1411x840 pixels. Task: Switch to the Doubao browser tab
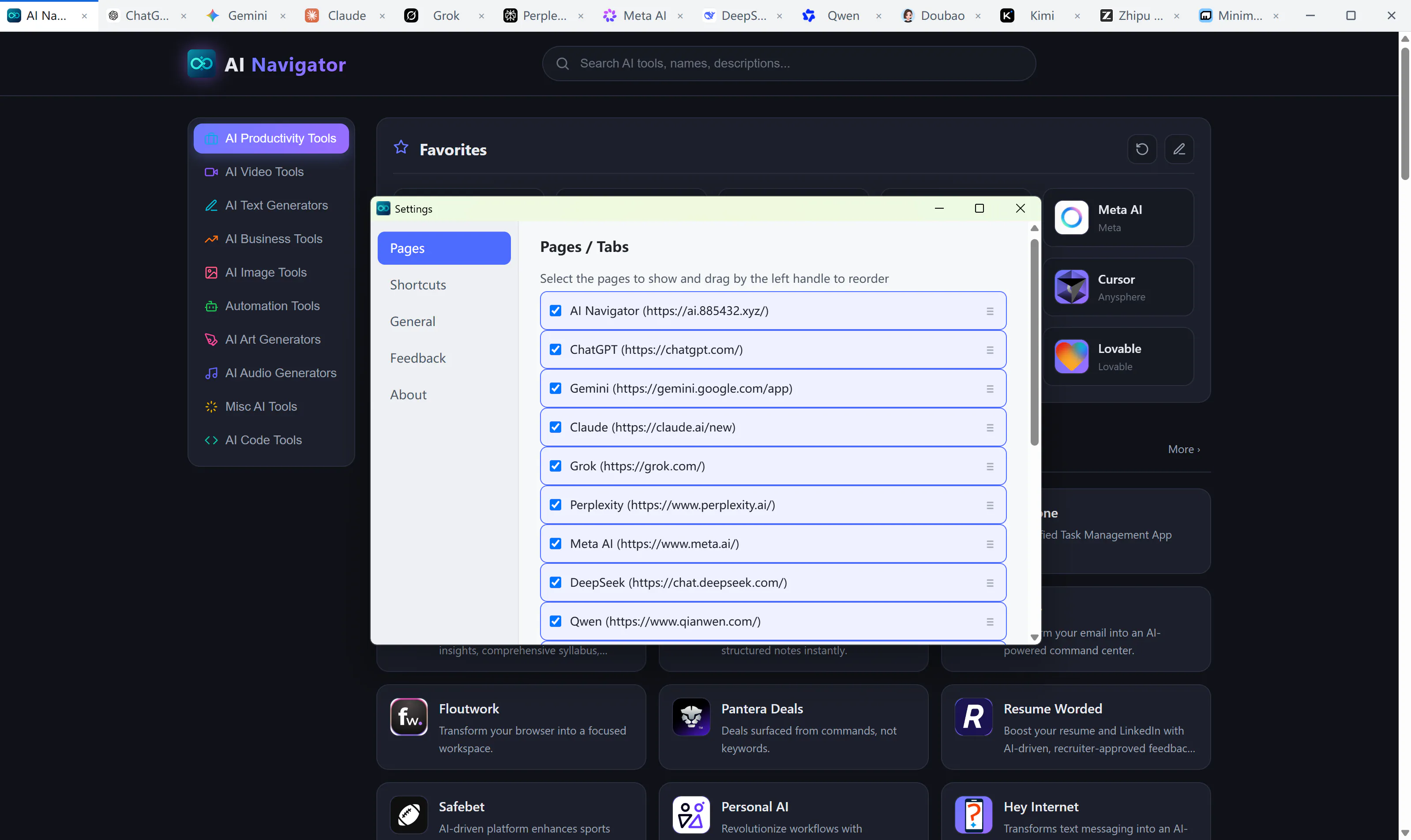pyautogui.click(x=942, y=16)
